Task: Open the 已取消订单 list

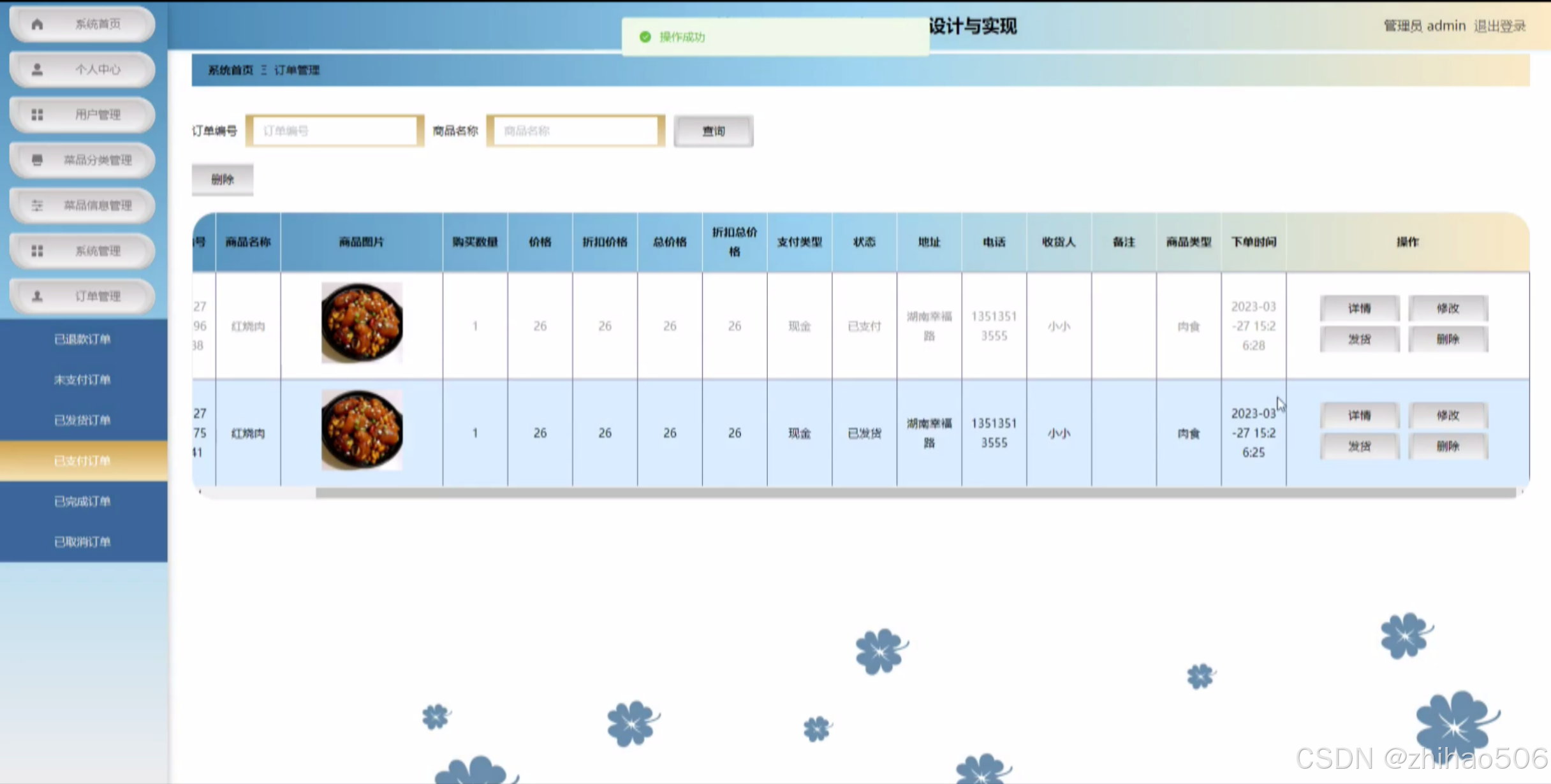Action: (83, 542)
